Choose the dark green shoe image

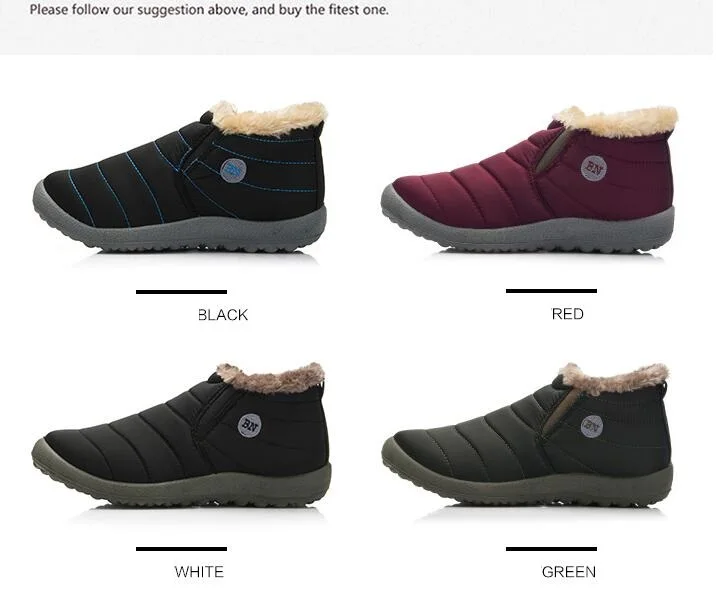(527, 435)
